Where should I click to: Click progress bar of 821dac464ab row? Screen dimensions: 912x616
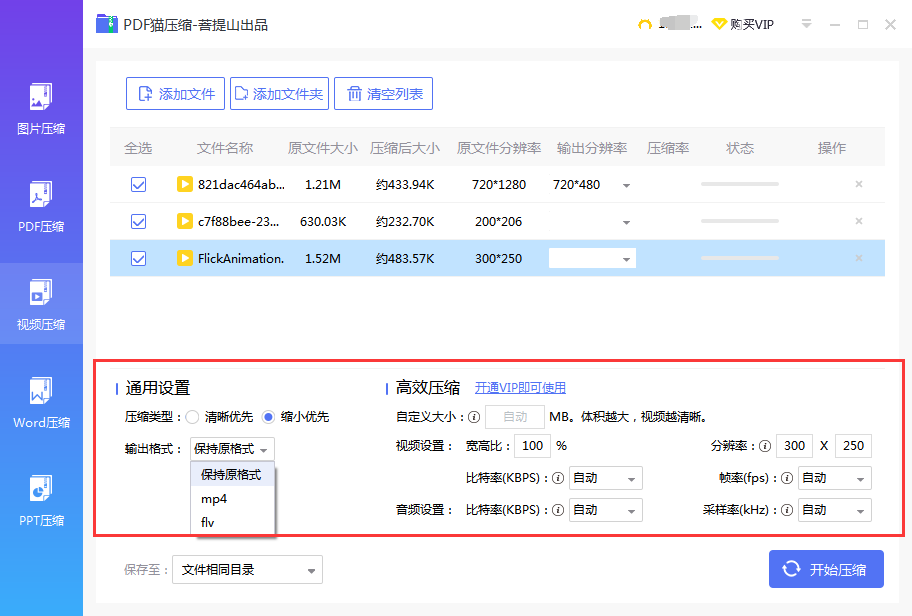pos(739,184)
